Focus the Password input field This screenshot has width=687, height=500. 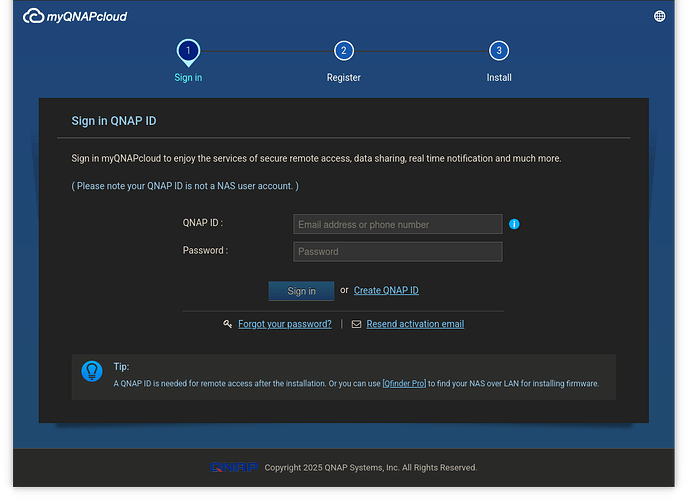coord(398,252)
